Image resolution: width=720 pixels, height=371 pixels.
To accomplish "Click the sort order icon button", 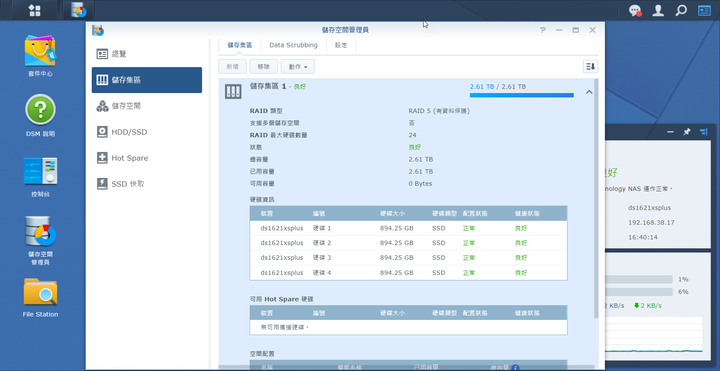I will click(591, 67).
